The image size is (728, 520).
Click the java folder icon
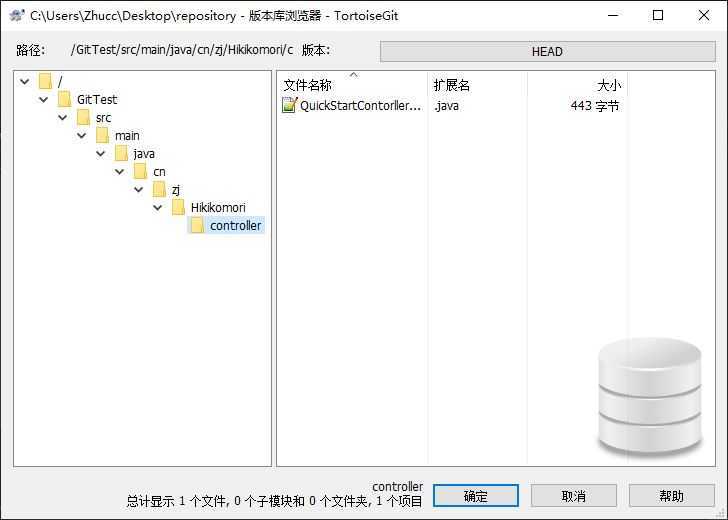click(121, 153)
